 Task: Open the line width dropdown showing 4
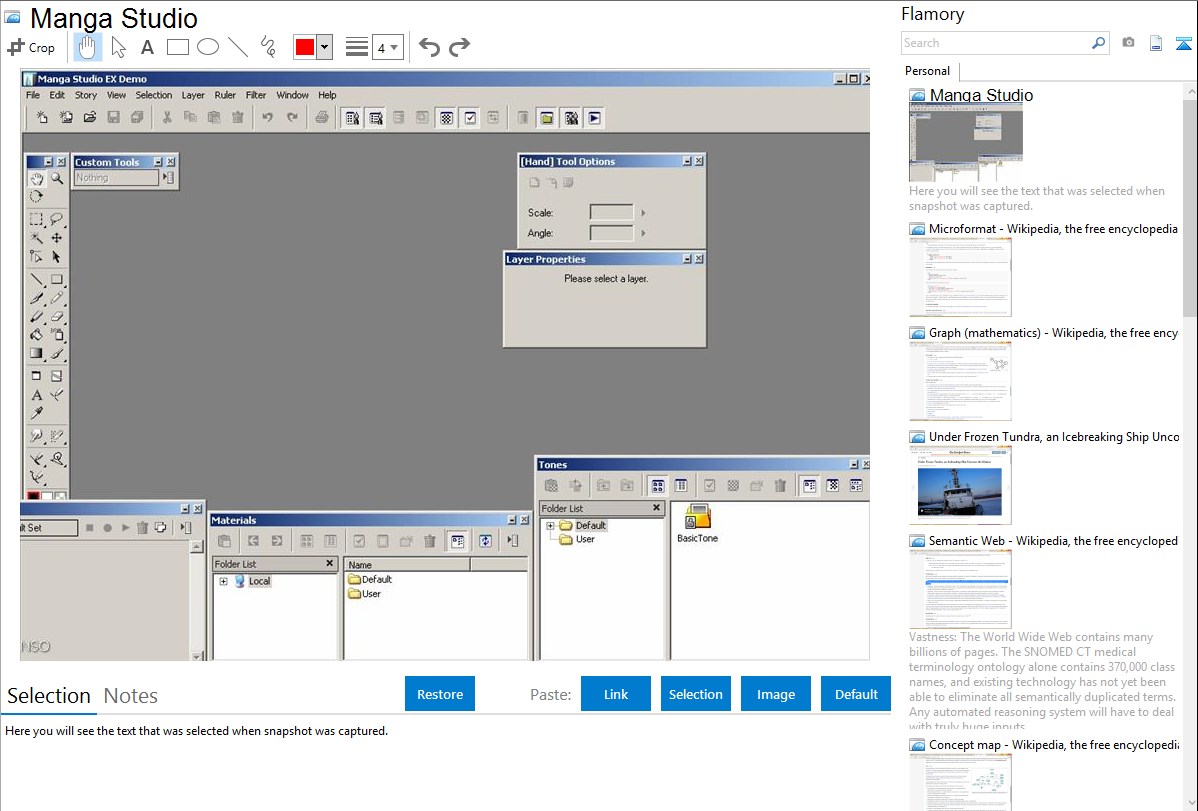point(387,47)
